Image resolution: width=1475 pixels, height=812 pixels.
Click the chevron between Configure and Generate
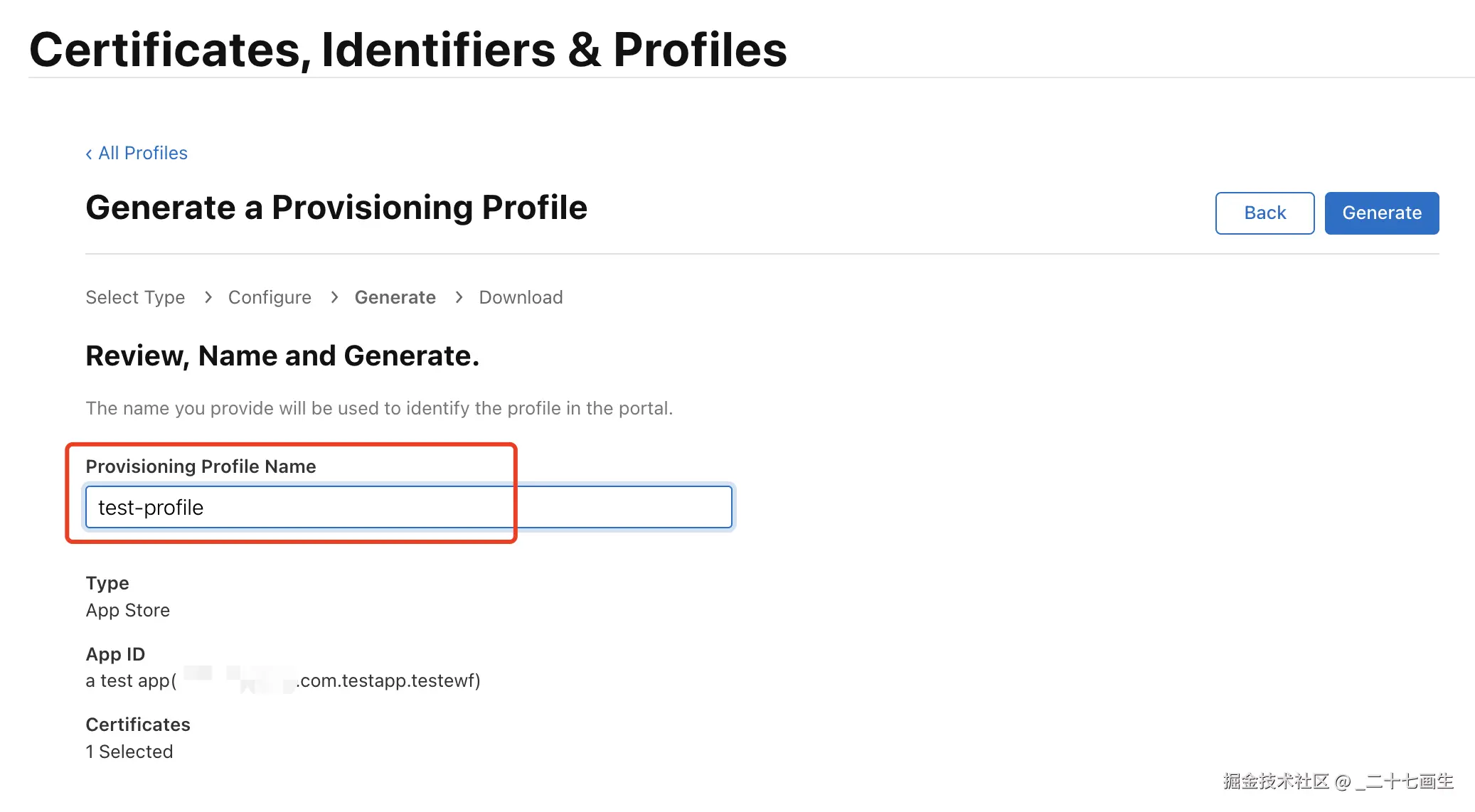coord(334,297)
